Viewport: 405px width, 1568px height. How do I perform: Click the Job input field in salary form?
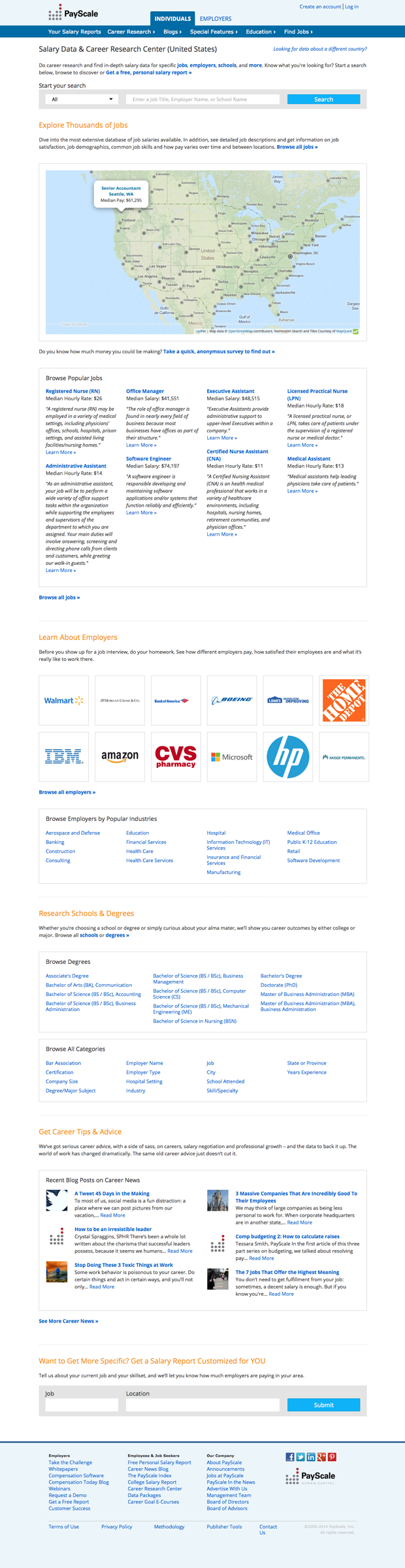(x=82, y=1405)
